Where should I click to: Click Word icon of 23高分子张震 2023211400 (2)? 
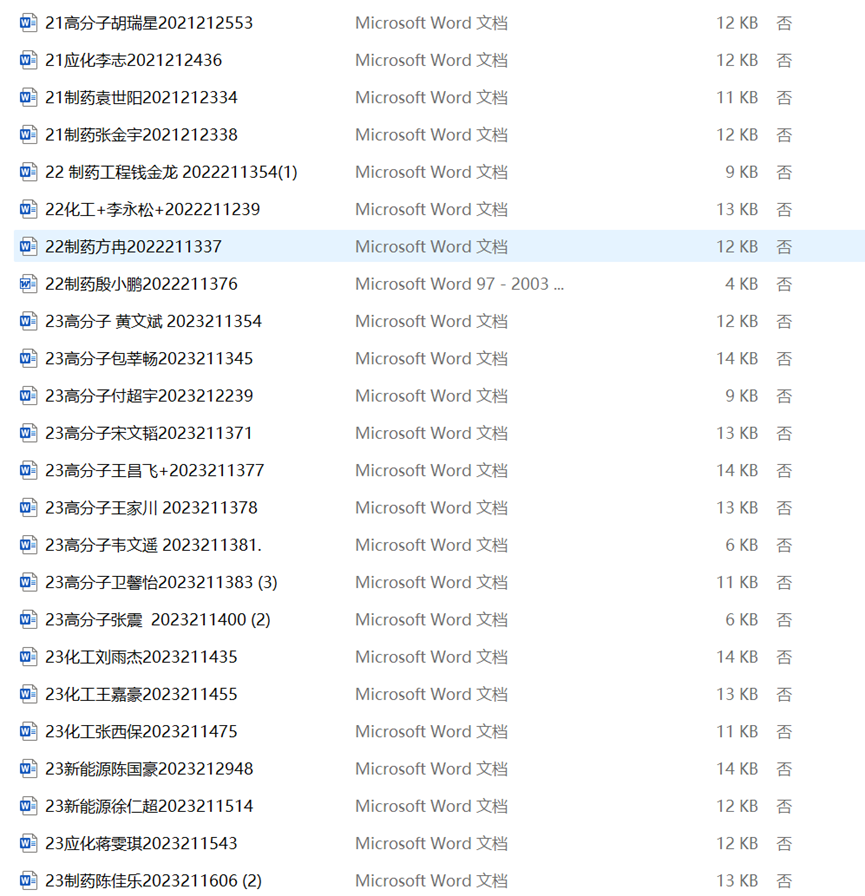(29, 619)
